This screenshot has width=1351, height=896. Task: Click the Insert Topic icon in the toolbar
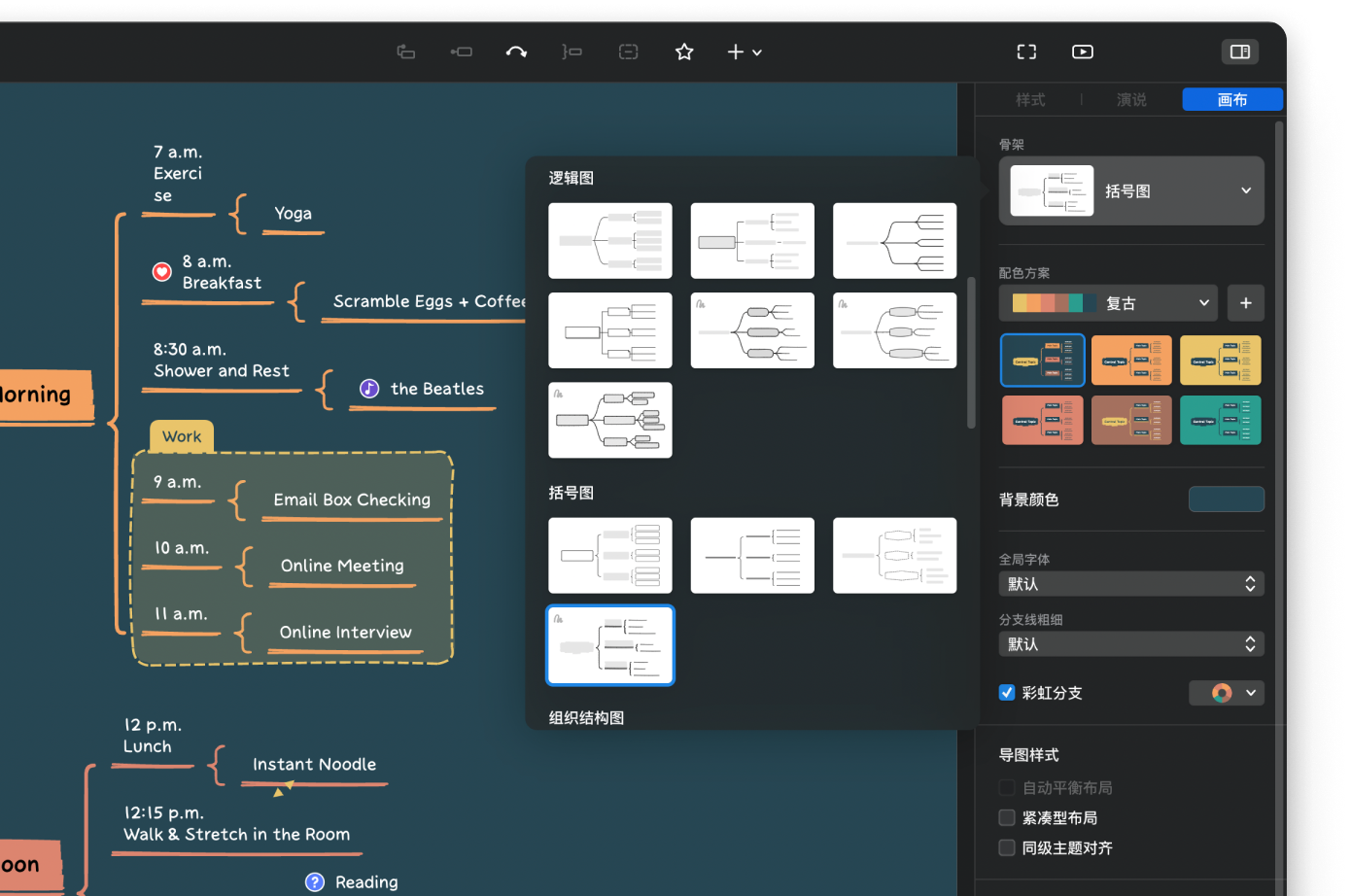406,52
